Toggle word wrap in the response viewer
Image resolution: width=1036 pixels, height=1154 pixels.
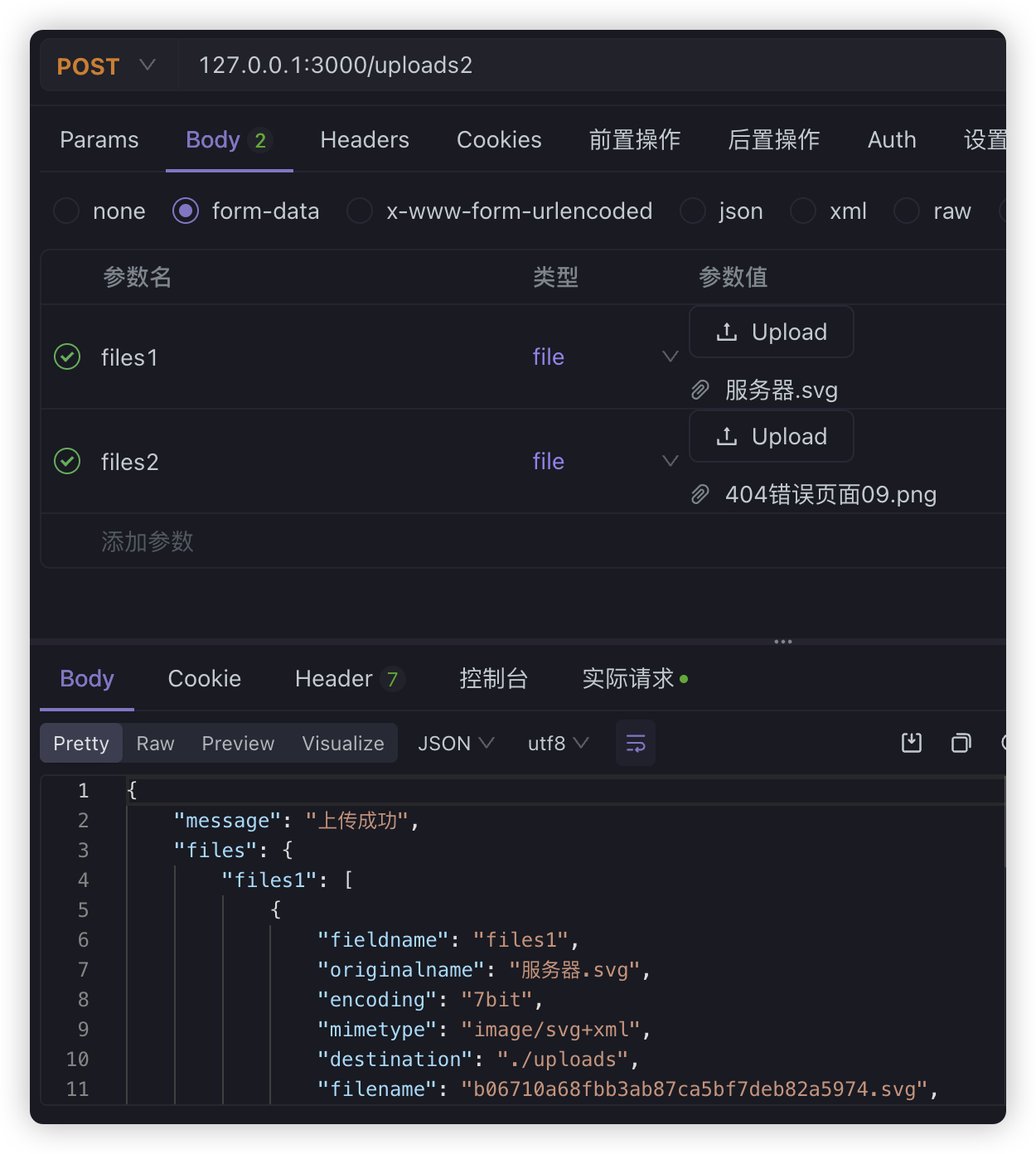(x=635, y=743)
